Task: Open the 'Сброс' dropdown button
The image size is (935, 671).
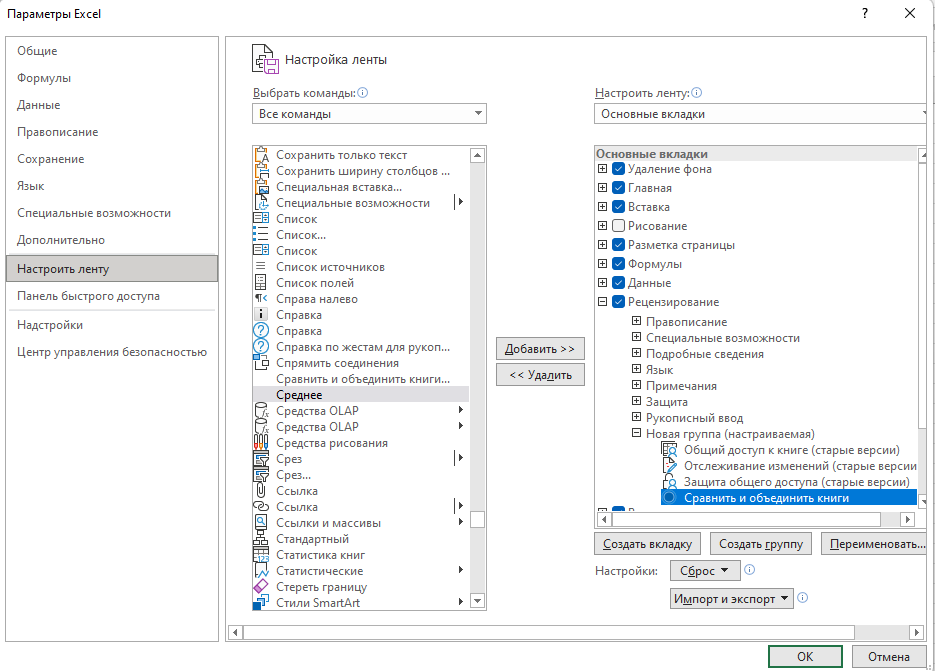Action: (705, 571)
